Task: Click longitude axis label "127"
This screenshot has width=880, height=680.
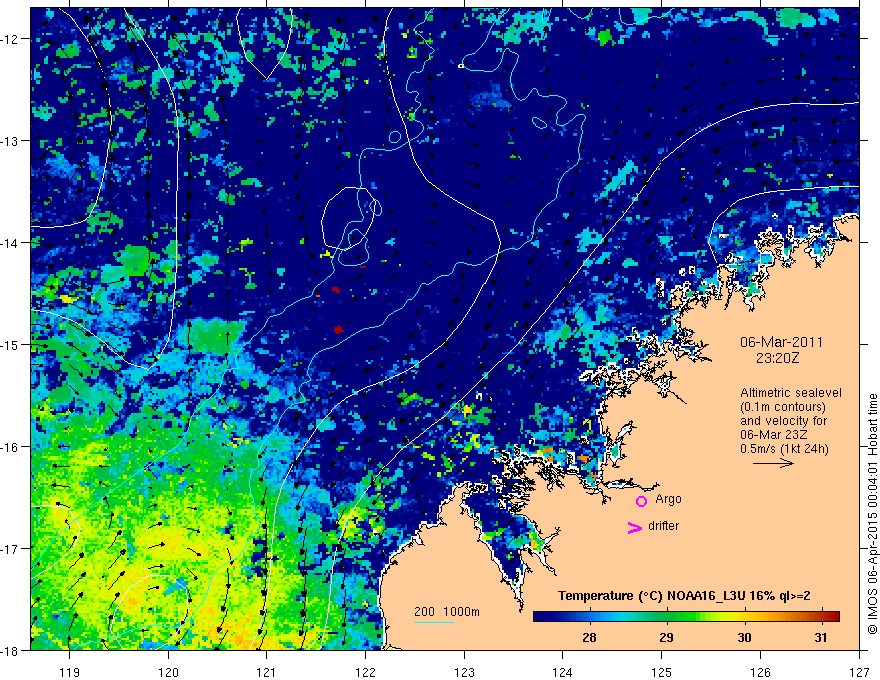Action: point(859,672)
